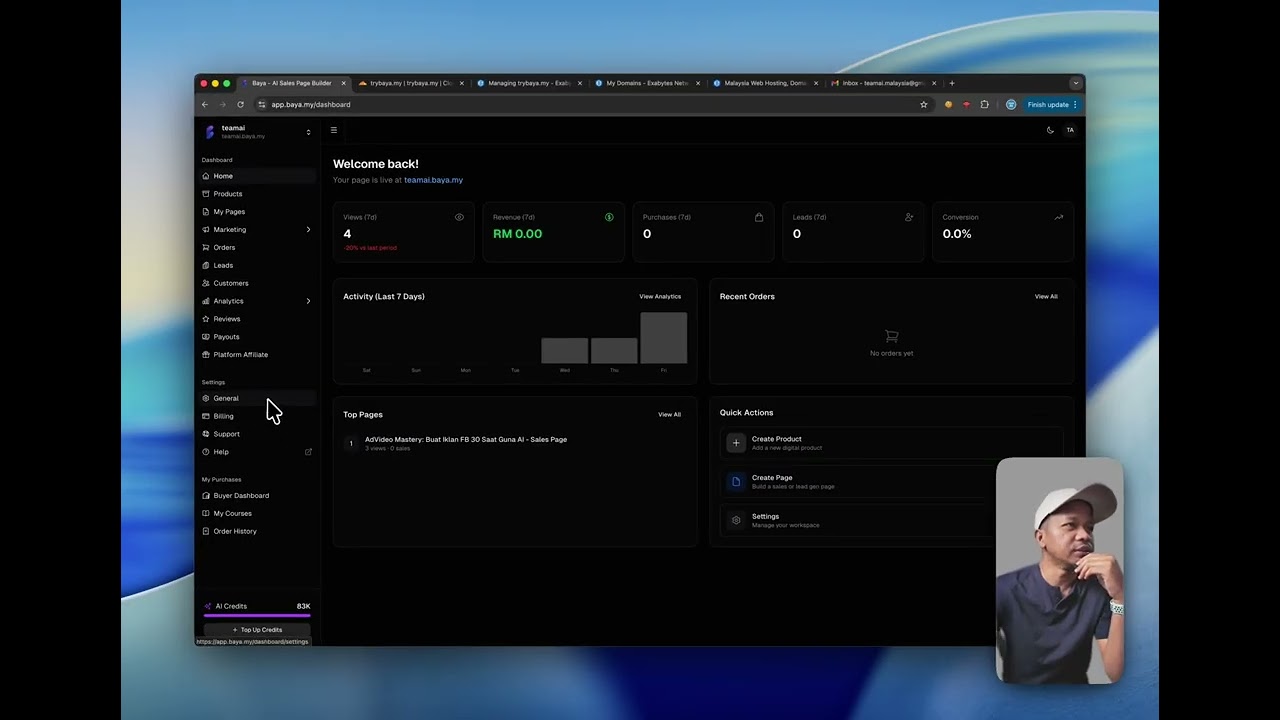Open My Courses book icon

206,514
